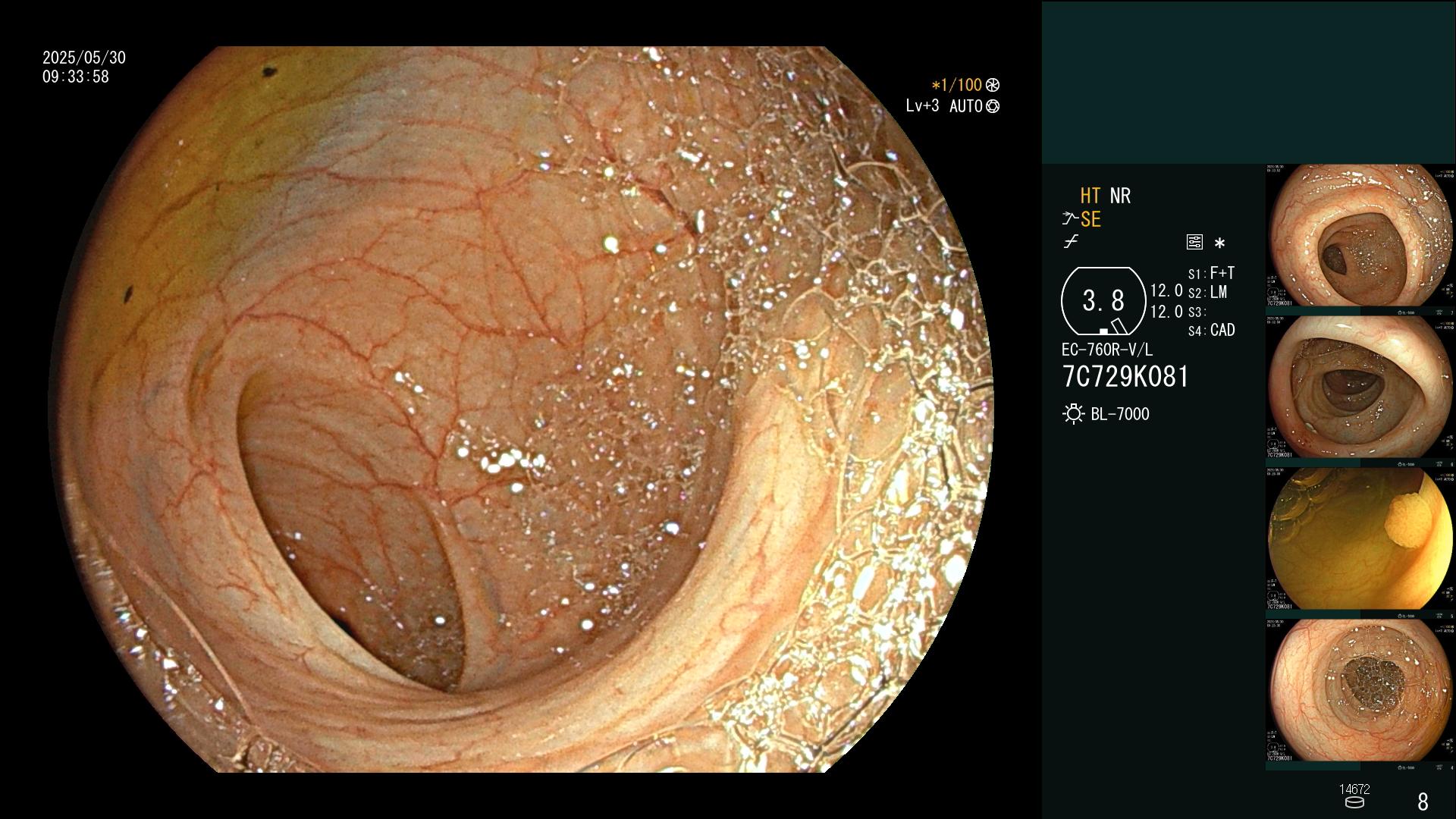
Task: Open the first thumbnail of colon lumen
Action: [x=1360, y=236]
